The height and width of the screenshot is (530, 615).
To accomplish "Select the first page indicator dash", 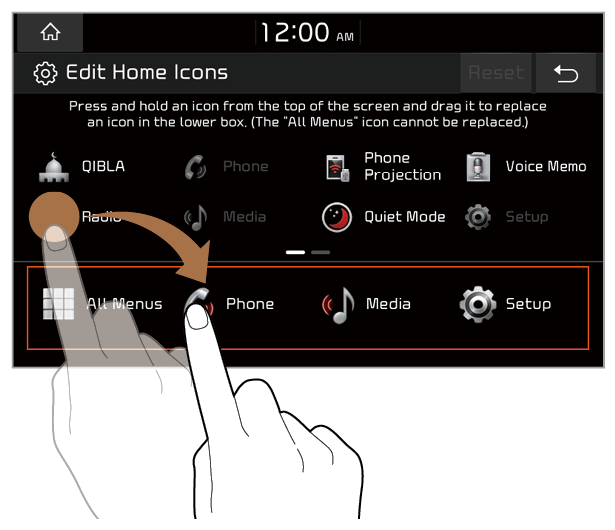I will [295, 252].
